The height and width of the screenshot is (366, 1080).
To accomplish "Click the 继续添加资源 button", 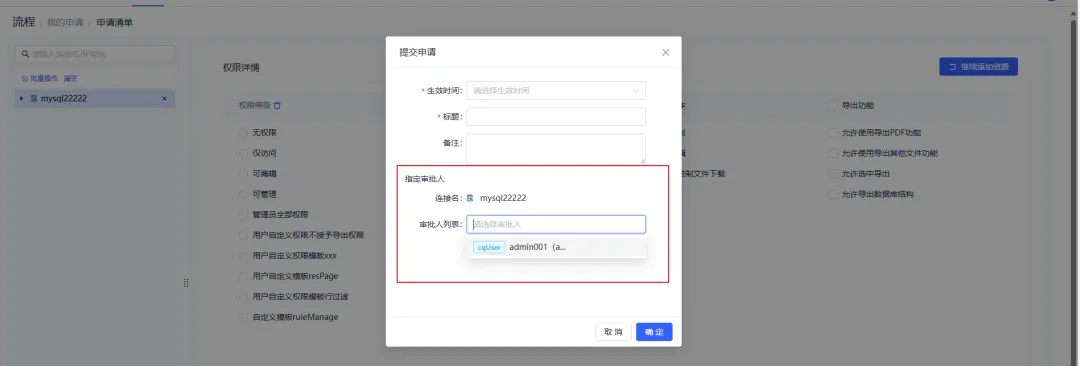I will pyautogui.click(x=978, y=67).
